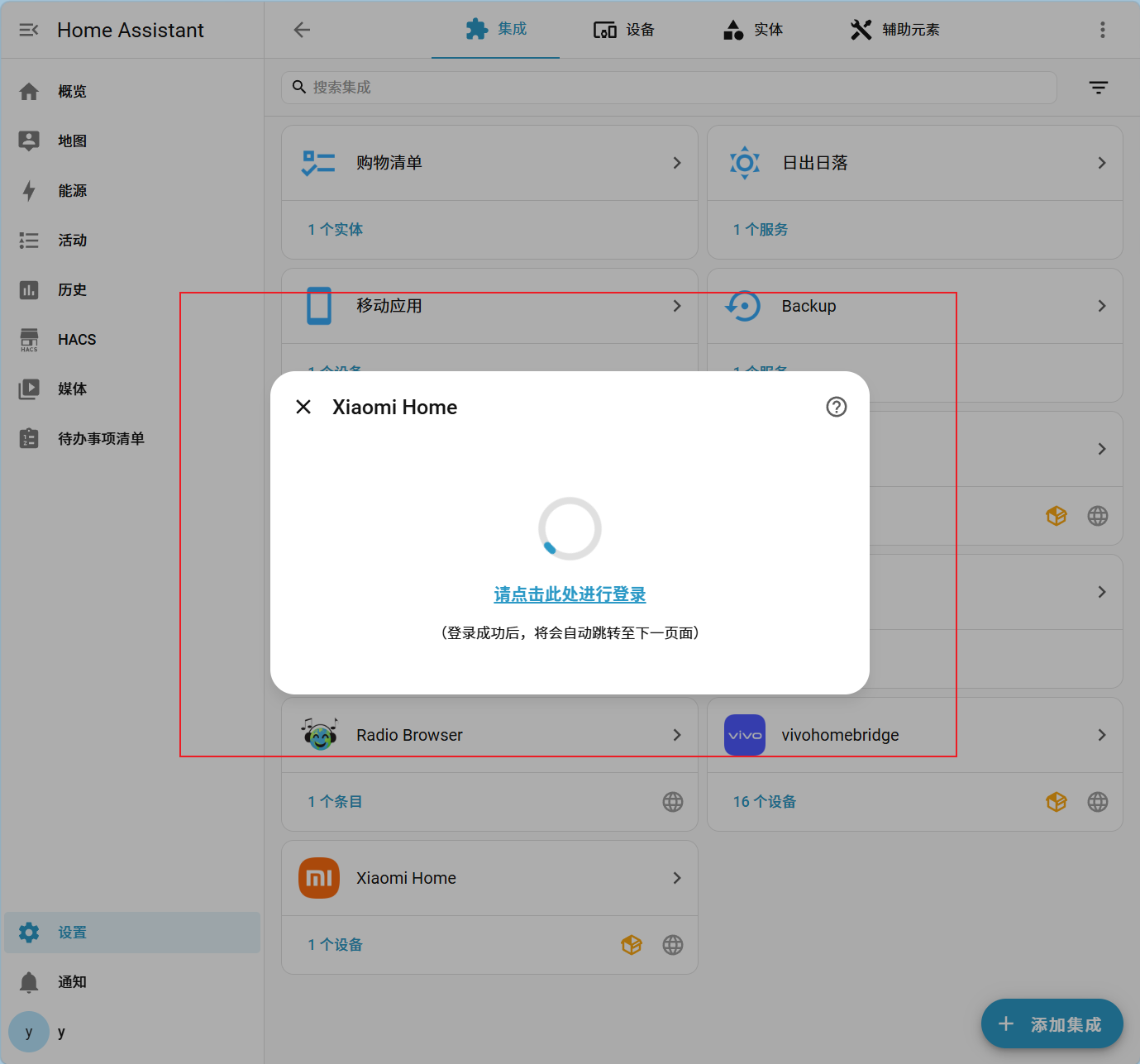Open 活动 activity in sidebar
This screenshot has width=1140, height=1064.
132,241
